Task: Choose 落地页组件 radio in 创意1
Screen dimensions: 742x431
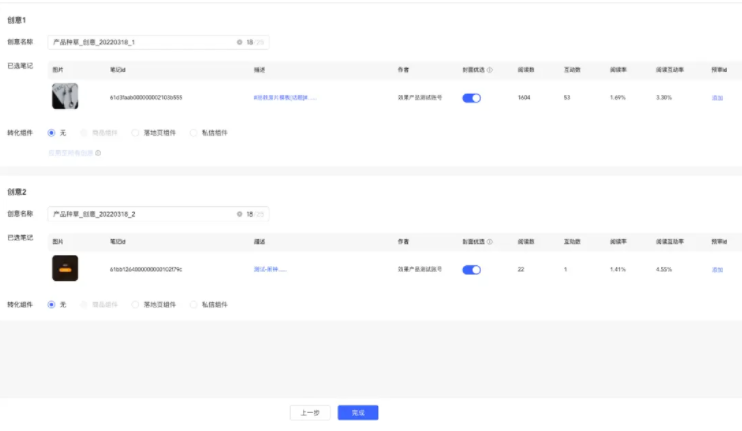Action: click(135, 133)
